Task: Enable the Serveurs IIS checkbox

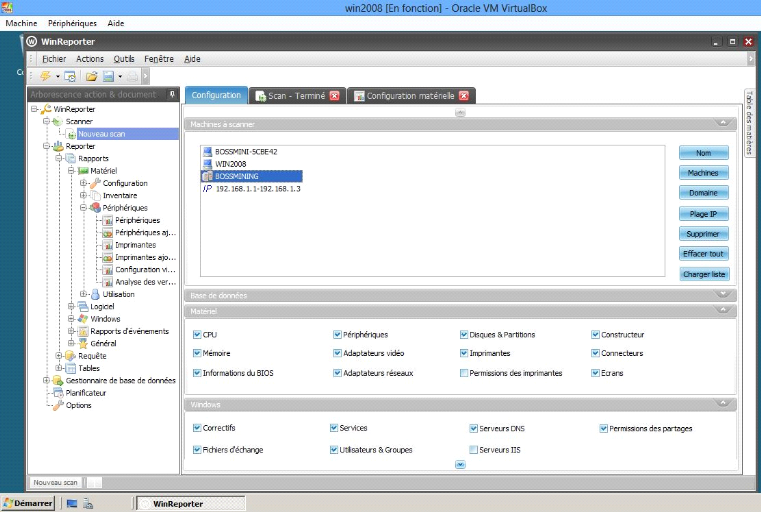Action: pos(474,449)
